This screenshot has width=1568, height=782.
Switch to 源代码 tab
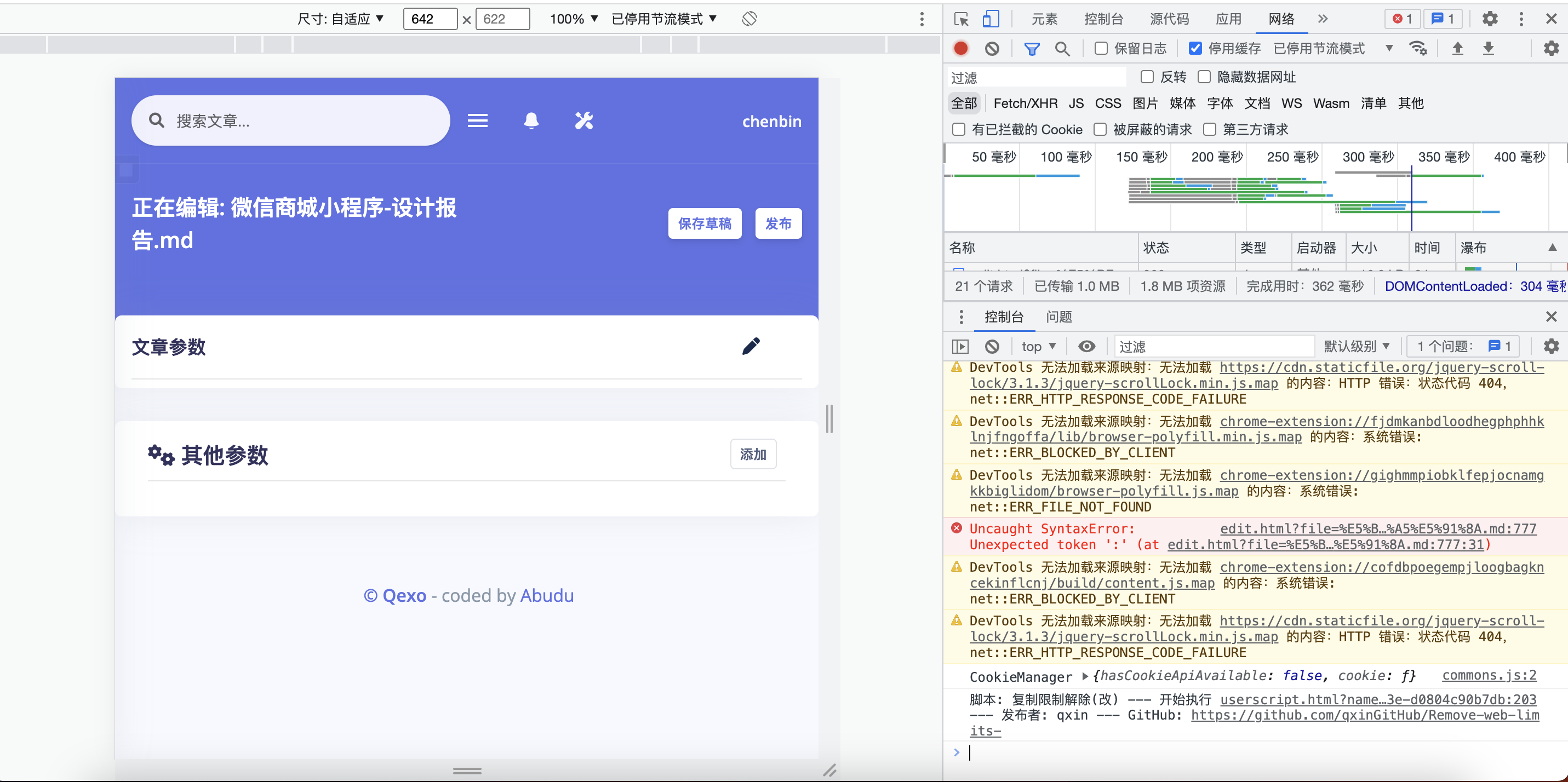pos(1169,19)
